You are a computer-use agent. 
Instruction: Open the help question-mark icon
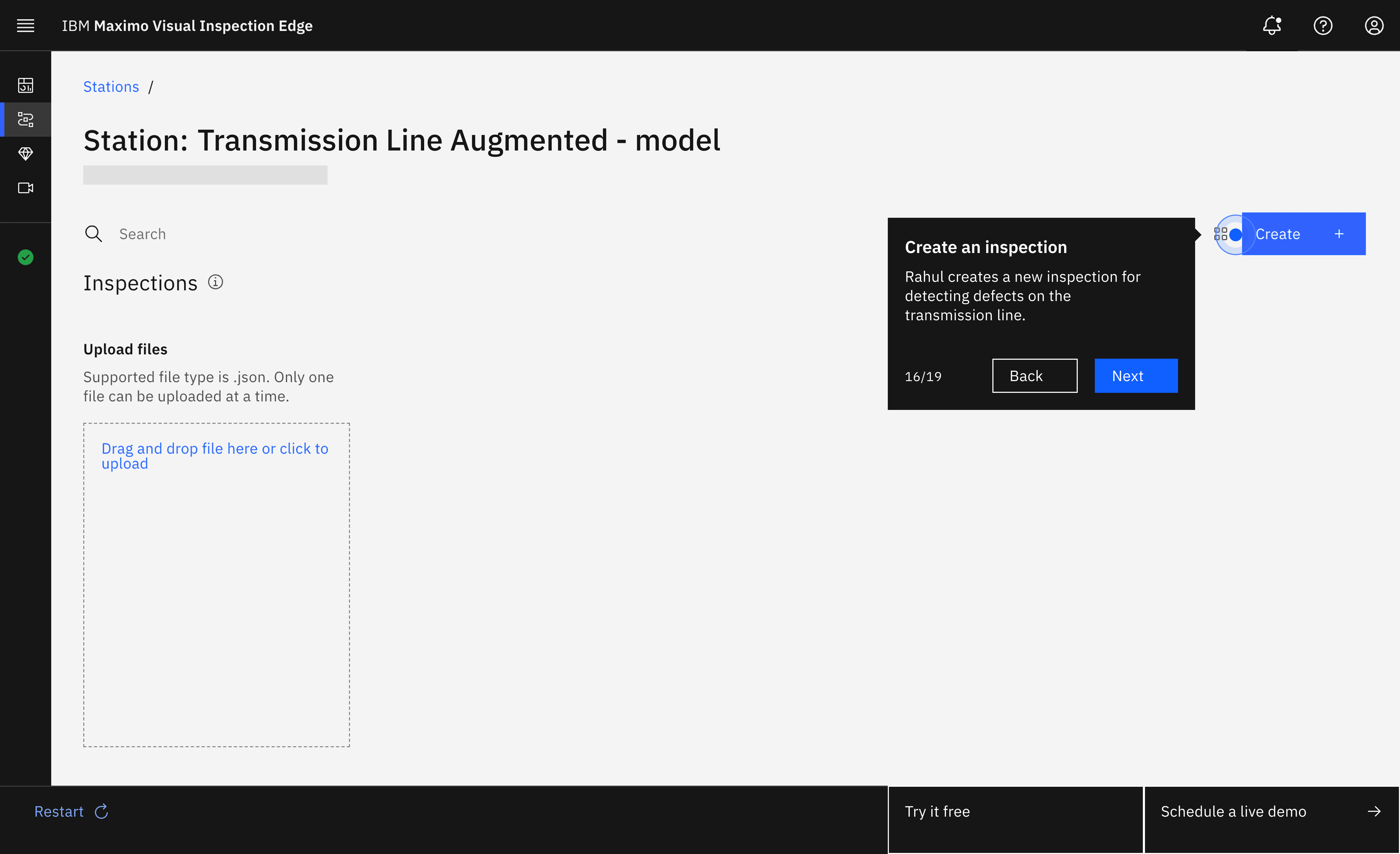(1323, 26)
